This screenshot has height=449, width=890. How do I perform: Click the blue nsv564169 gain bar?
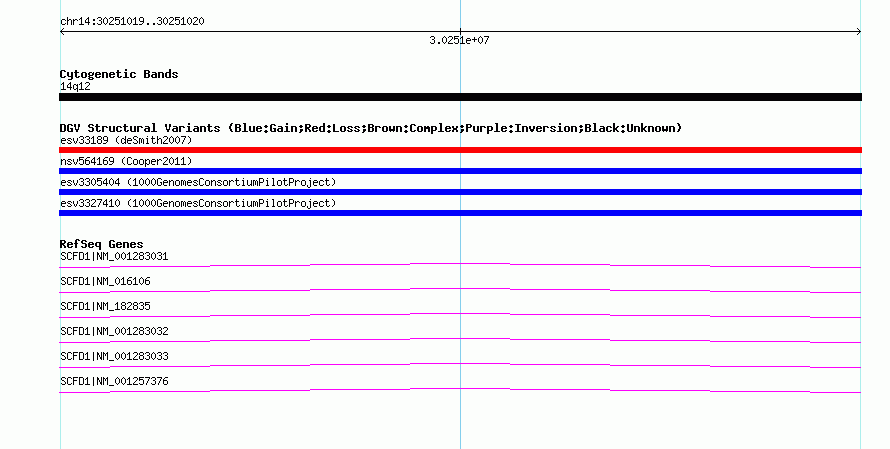point(460,171)
